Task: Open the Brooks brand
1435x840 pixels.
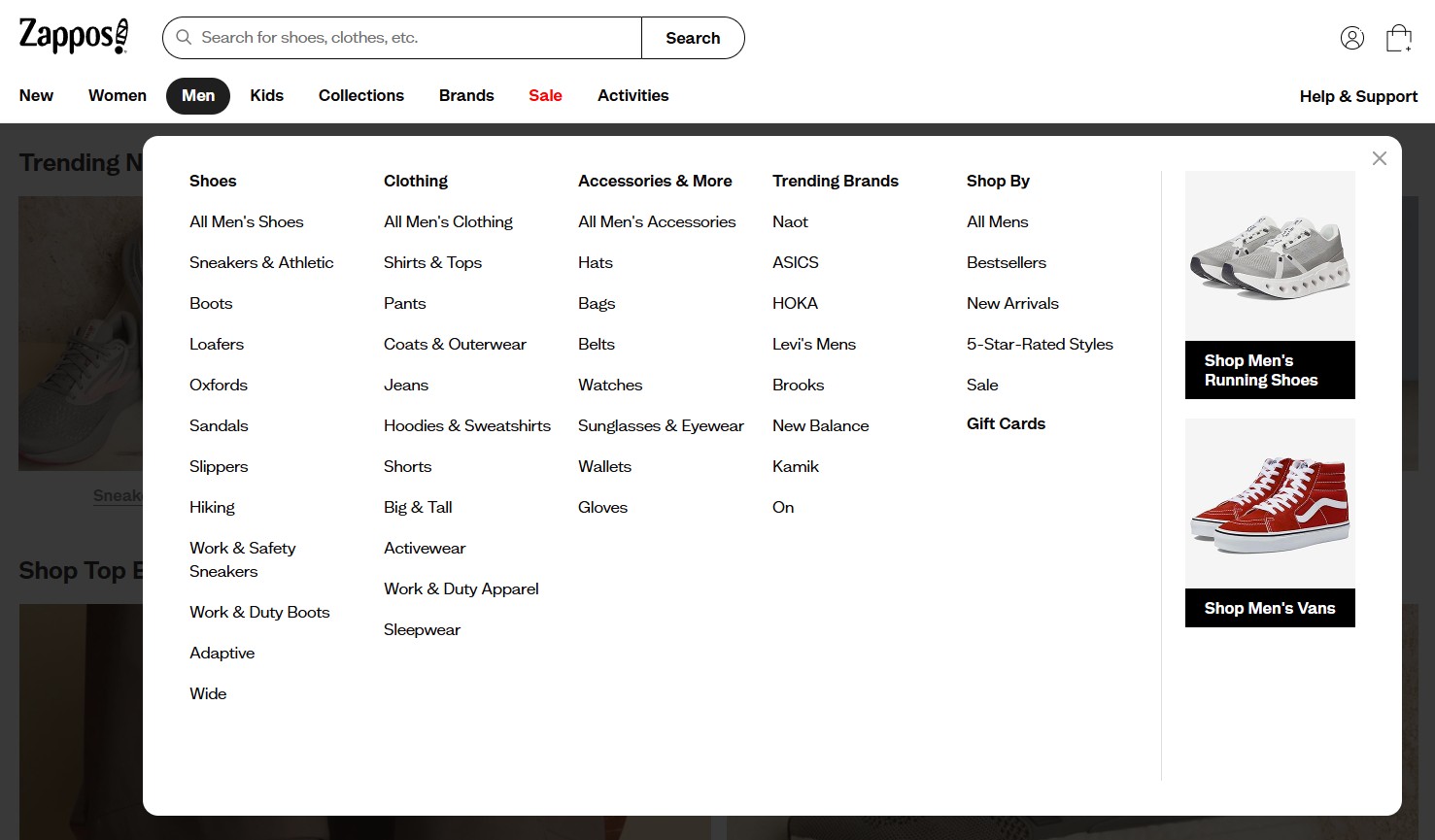Action: tap(798, 385)
